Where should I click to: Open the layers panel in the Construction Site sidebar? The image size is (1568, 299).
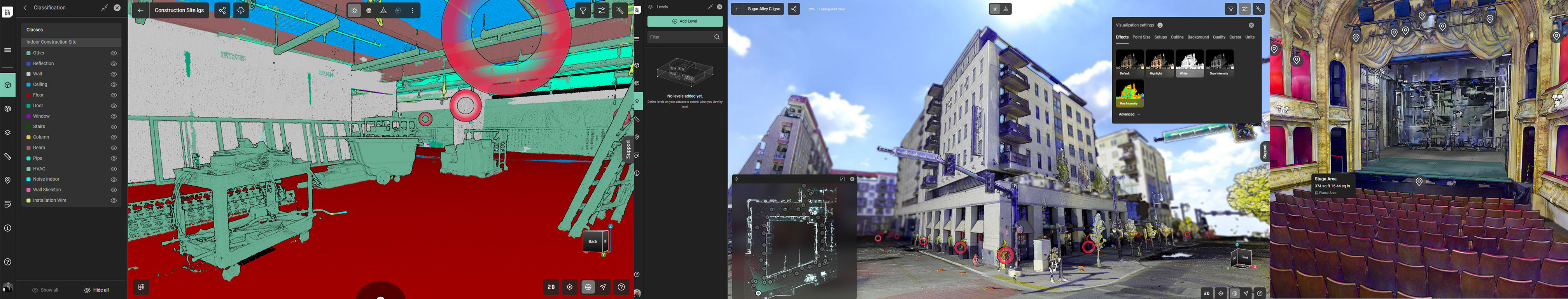coord(8,133)
